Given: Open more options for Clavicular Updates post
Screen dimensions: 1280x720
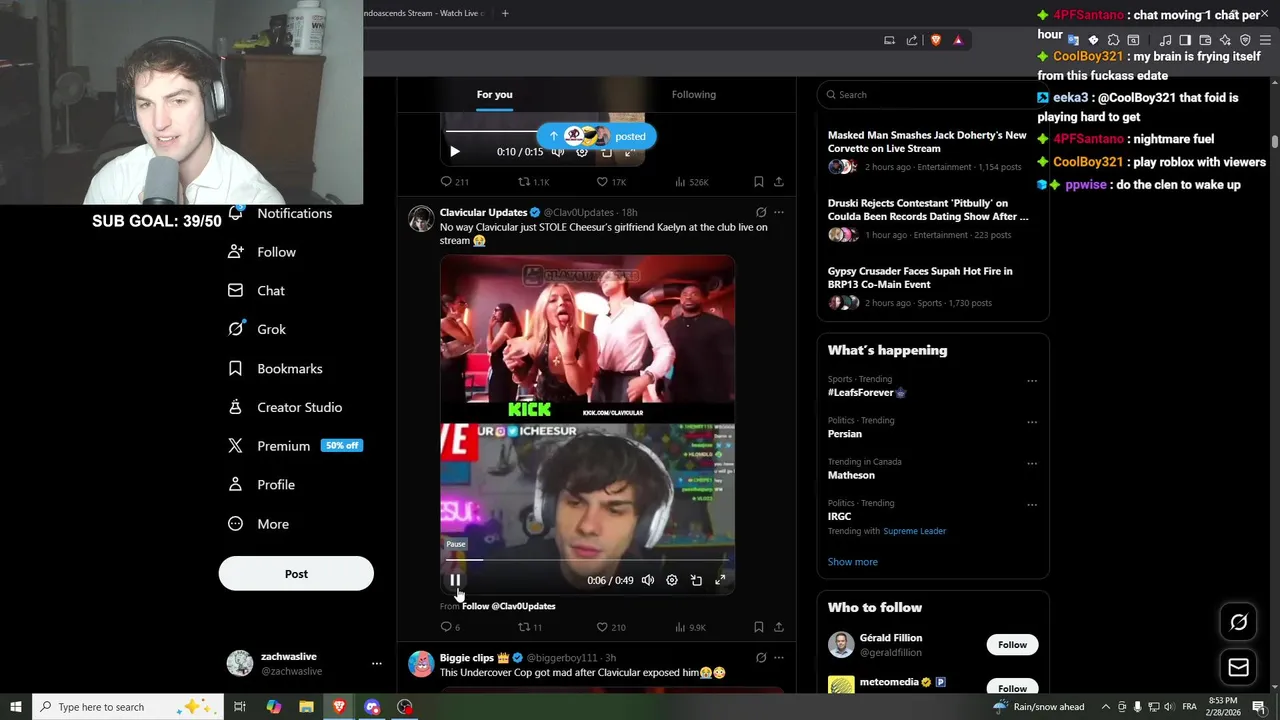Looking at the screenshot, I should [779, 212].
